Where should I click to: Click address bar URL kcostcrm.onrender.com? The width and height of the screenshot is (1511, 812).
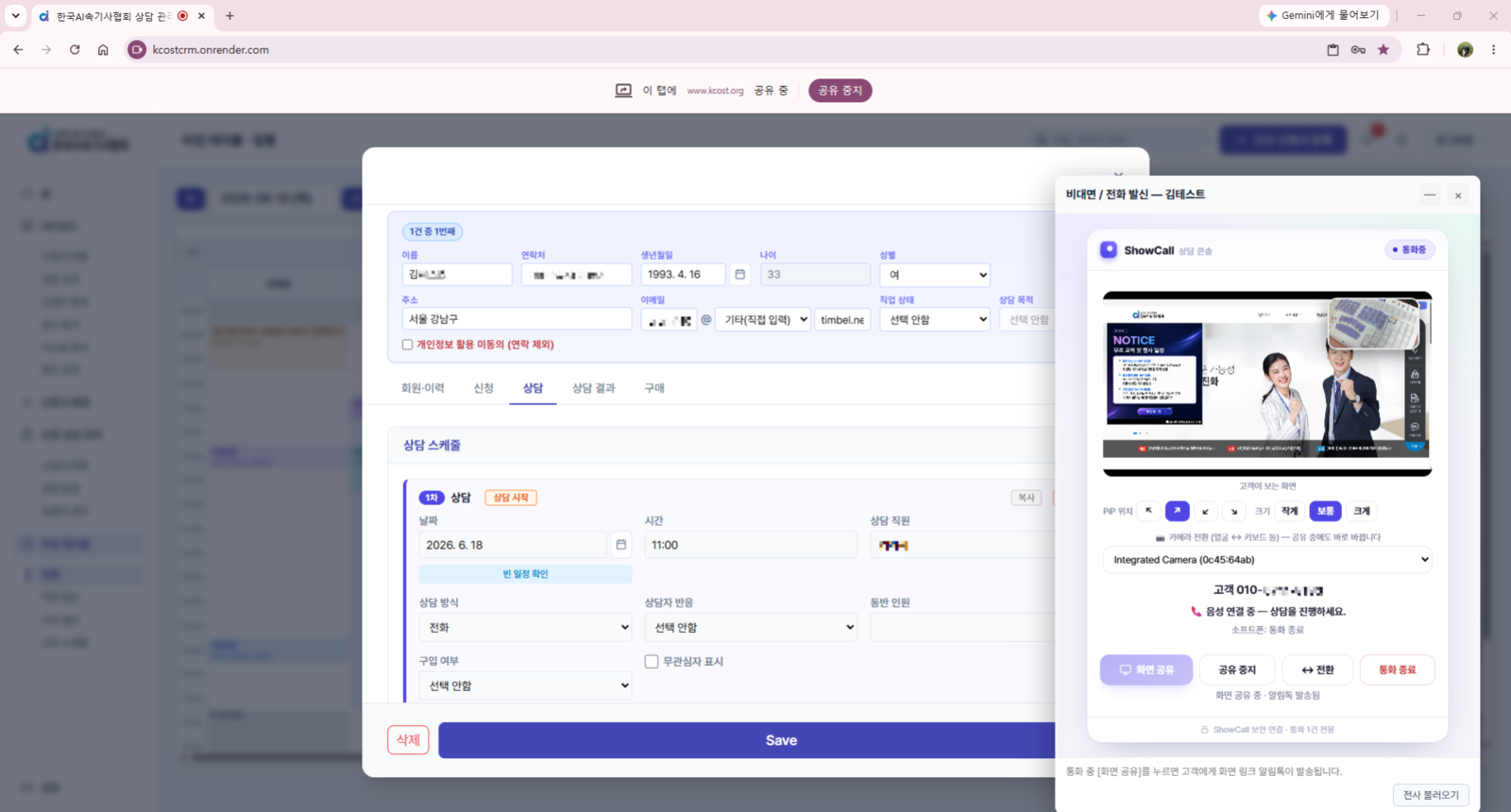click(x=211, y=50)
